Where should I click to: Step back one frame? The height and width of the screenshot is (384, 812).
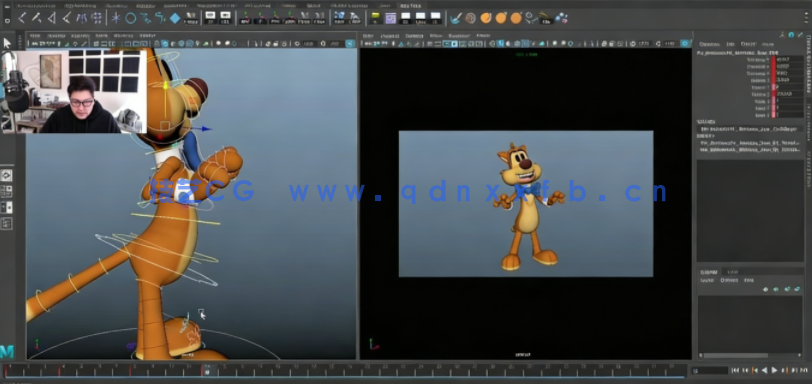[x=746, y=370]
